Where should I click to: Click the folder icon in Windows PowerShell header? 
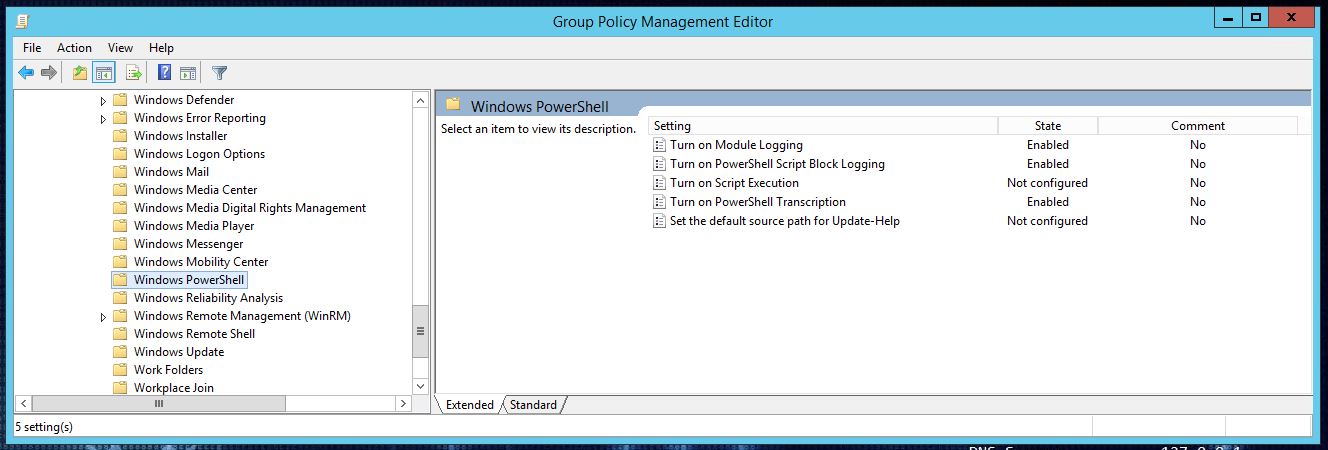click(453, 105)
